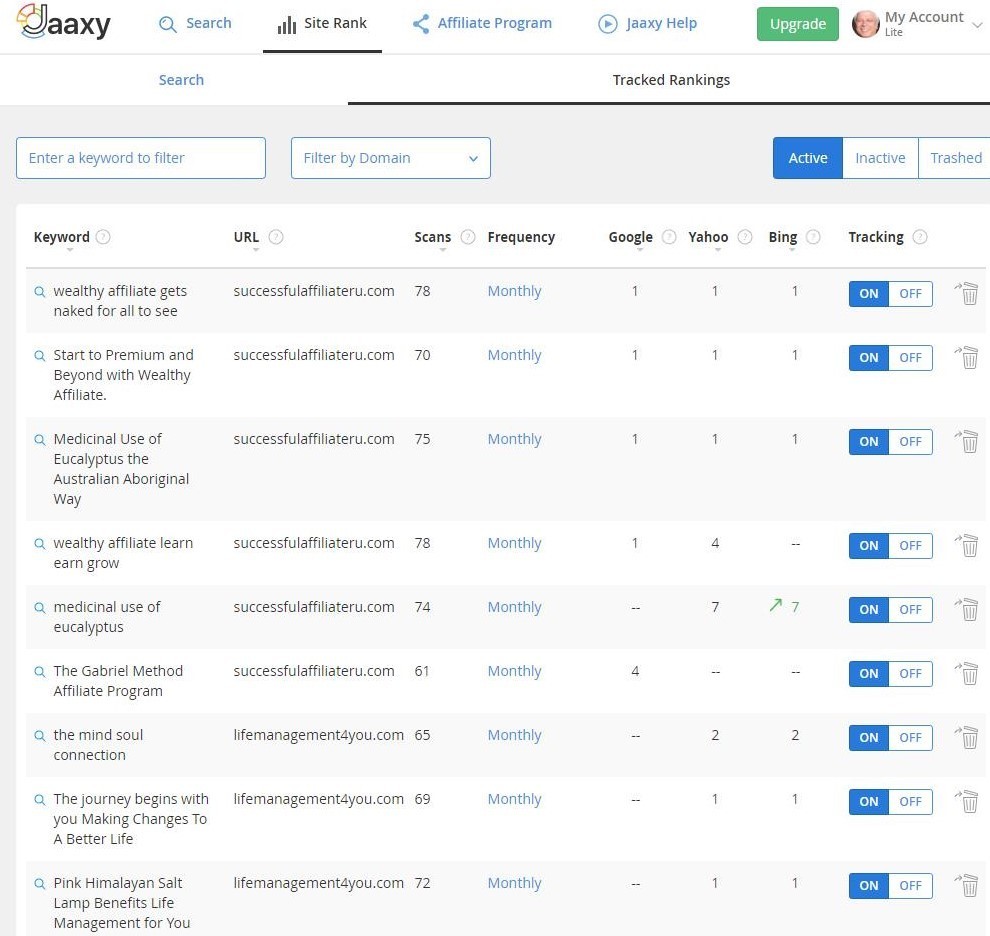Open the Site Rank navigation item
This screenshot has width=990, height=936.
322,24
